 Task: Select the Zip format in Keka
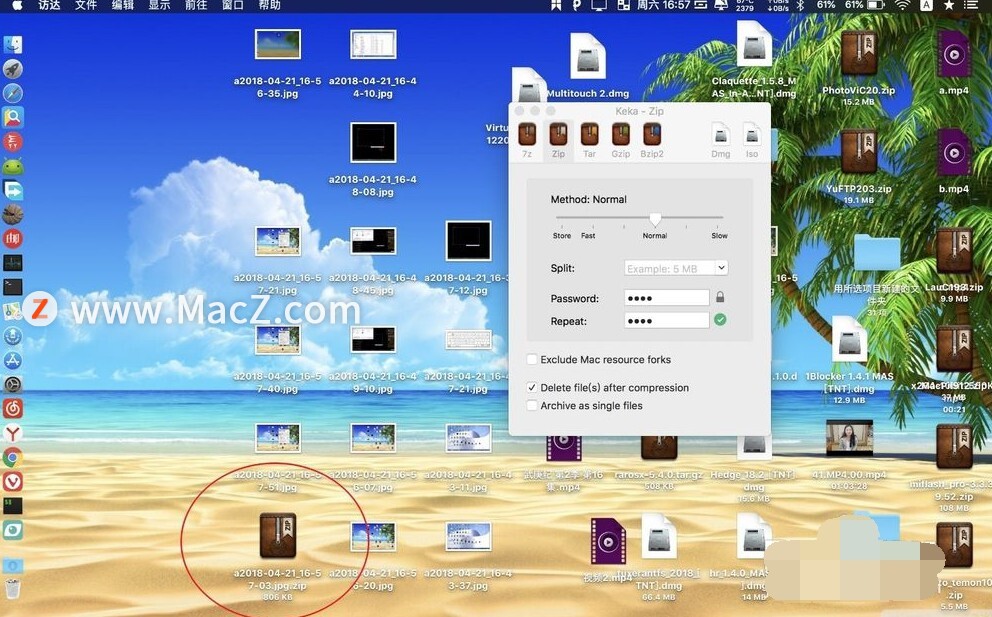coord(558,140)
